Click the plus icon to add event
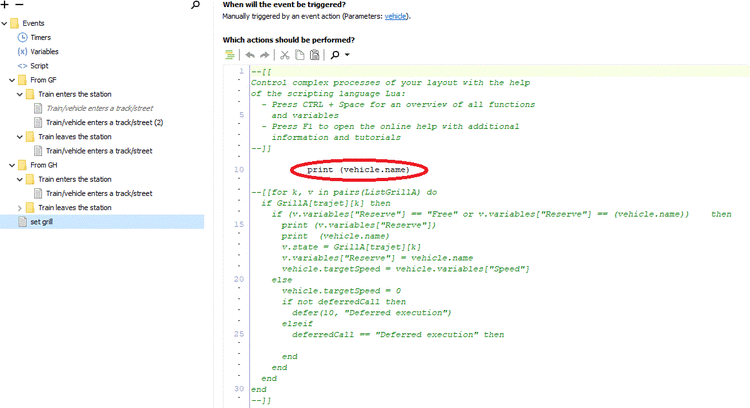Viewport: 750px width, 408px height. (x=5, y=5)
